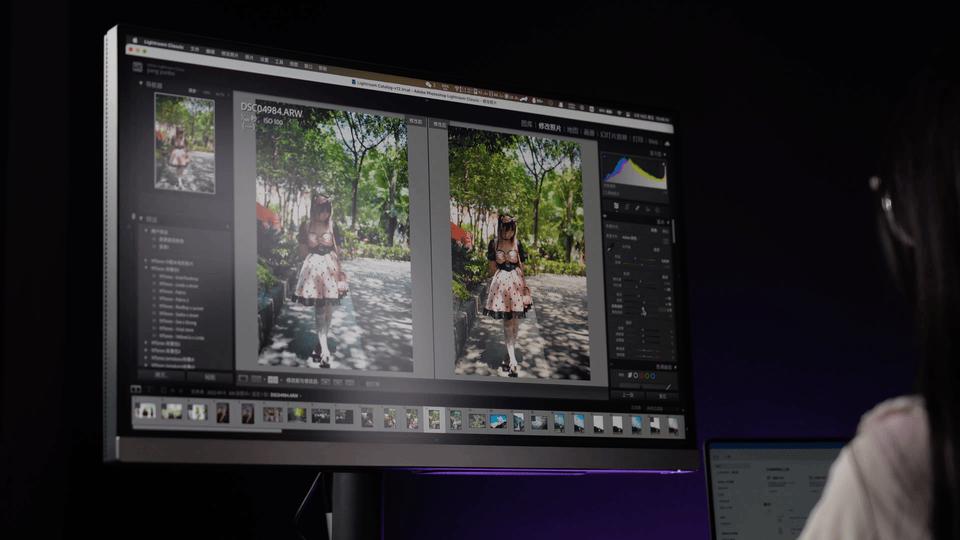The width and height of the screenshot is (960, 540).
Task: Open the 画册 (Book) module
Action: tap(588, 132)
